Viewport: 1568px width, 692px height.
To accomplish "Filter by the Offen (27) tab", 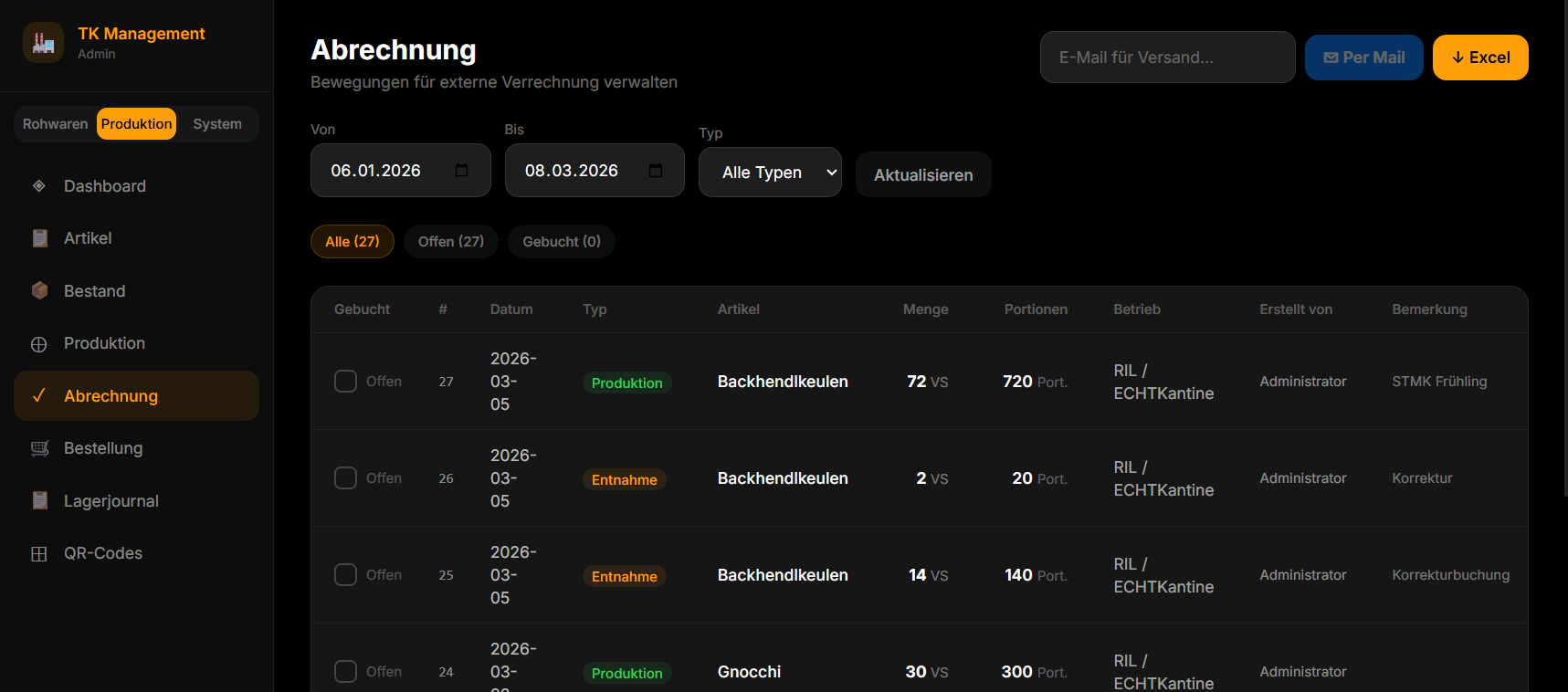I will 450,242.
